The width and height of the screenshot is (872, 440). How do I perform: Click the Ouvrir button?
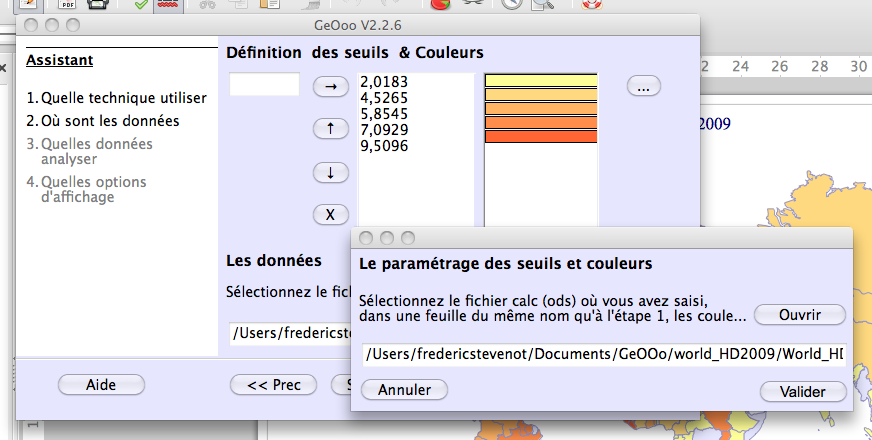(x=800, y=315)
